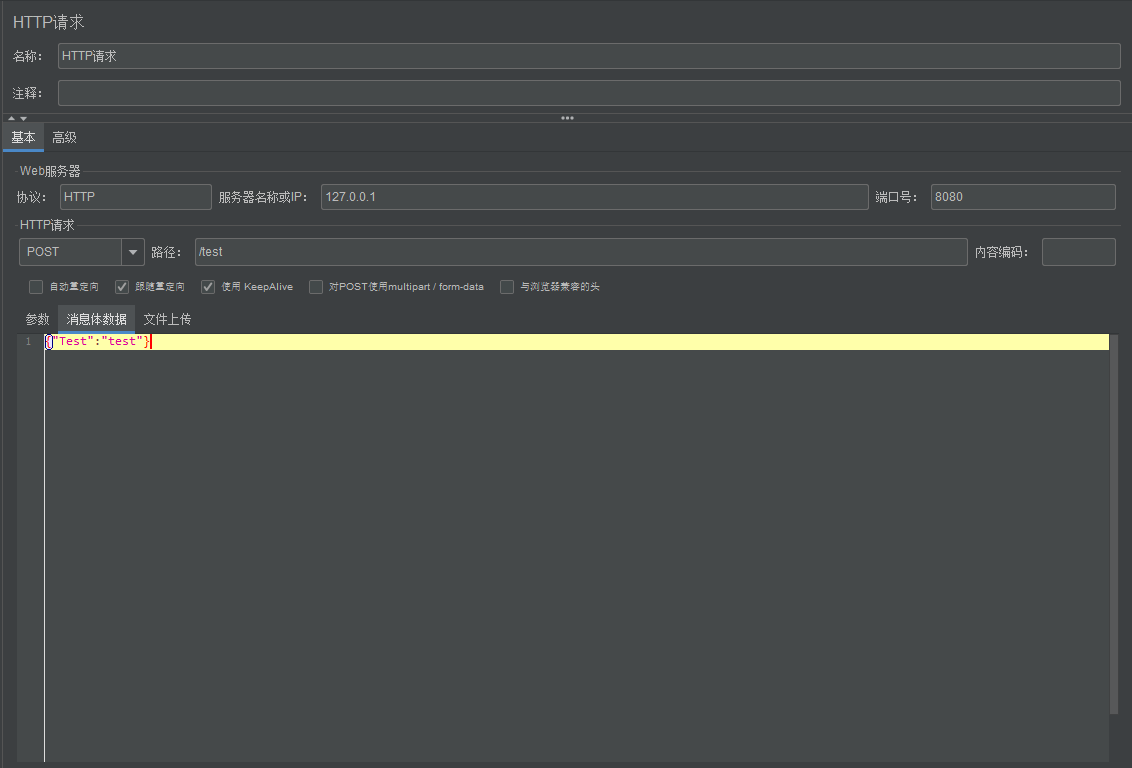Enable the 自动重定向 checkbox
Image resolution: width=1132 pixels, height=768 pixels.
click(x=36, y=287)
